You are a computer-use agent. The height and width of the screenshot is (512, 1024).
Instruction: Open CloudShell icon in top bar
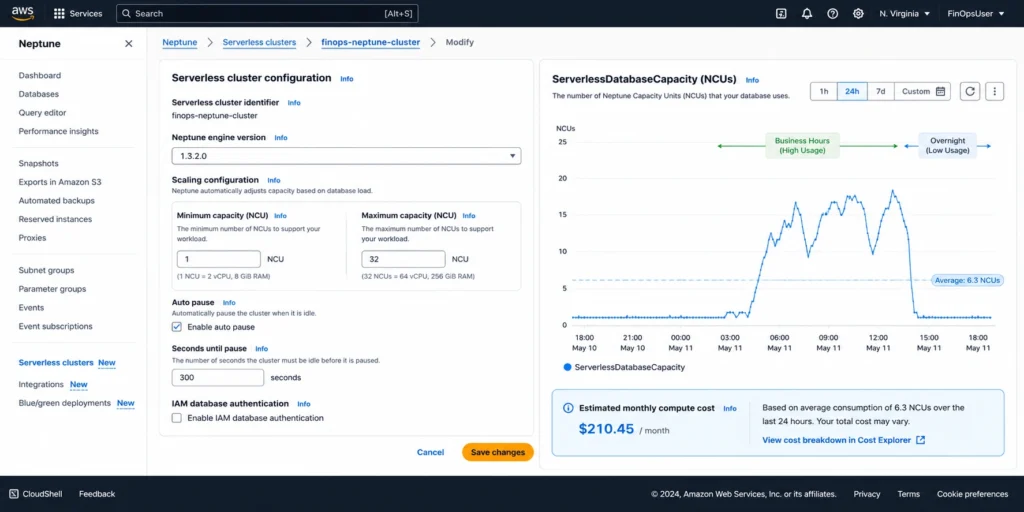[x=781, y=14]
